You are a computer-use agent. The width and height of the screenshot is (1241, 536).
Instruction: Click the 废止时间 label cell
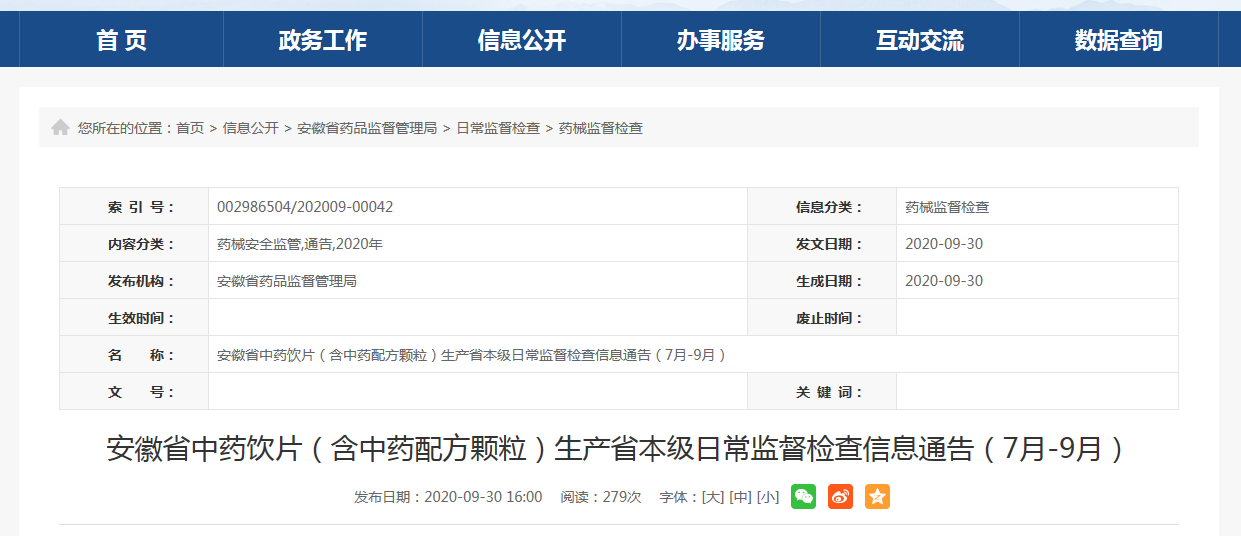click(x=822, y=318)
